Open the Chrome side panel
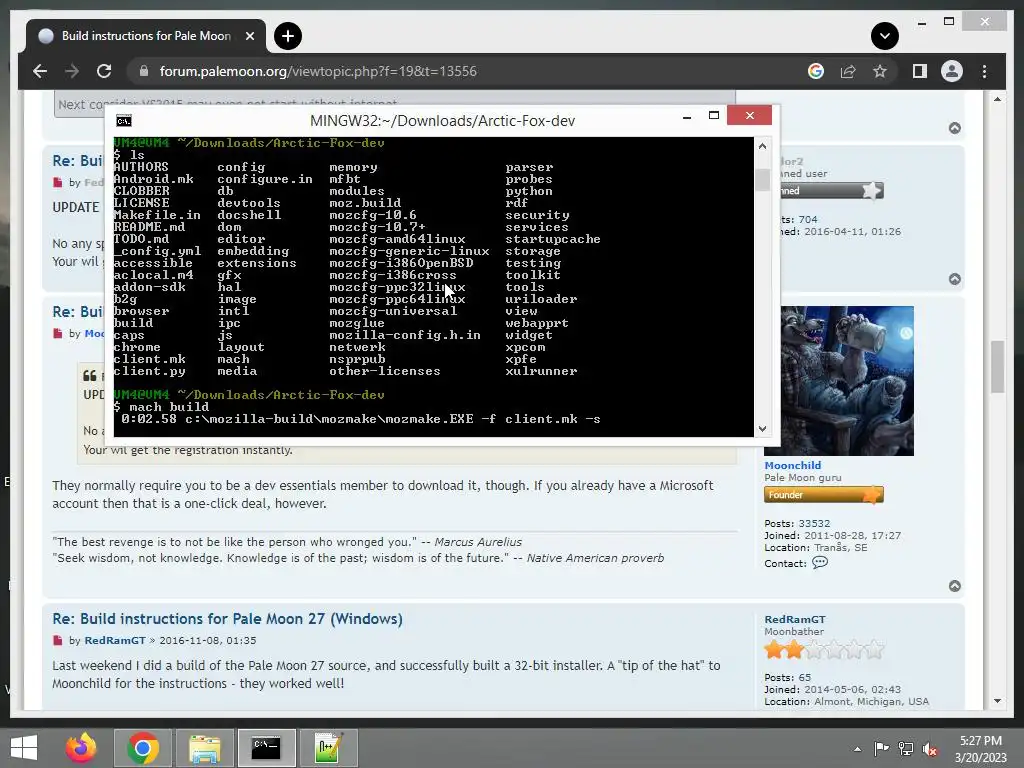 tap(920, 71)
